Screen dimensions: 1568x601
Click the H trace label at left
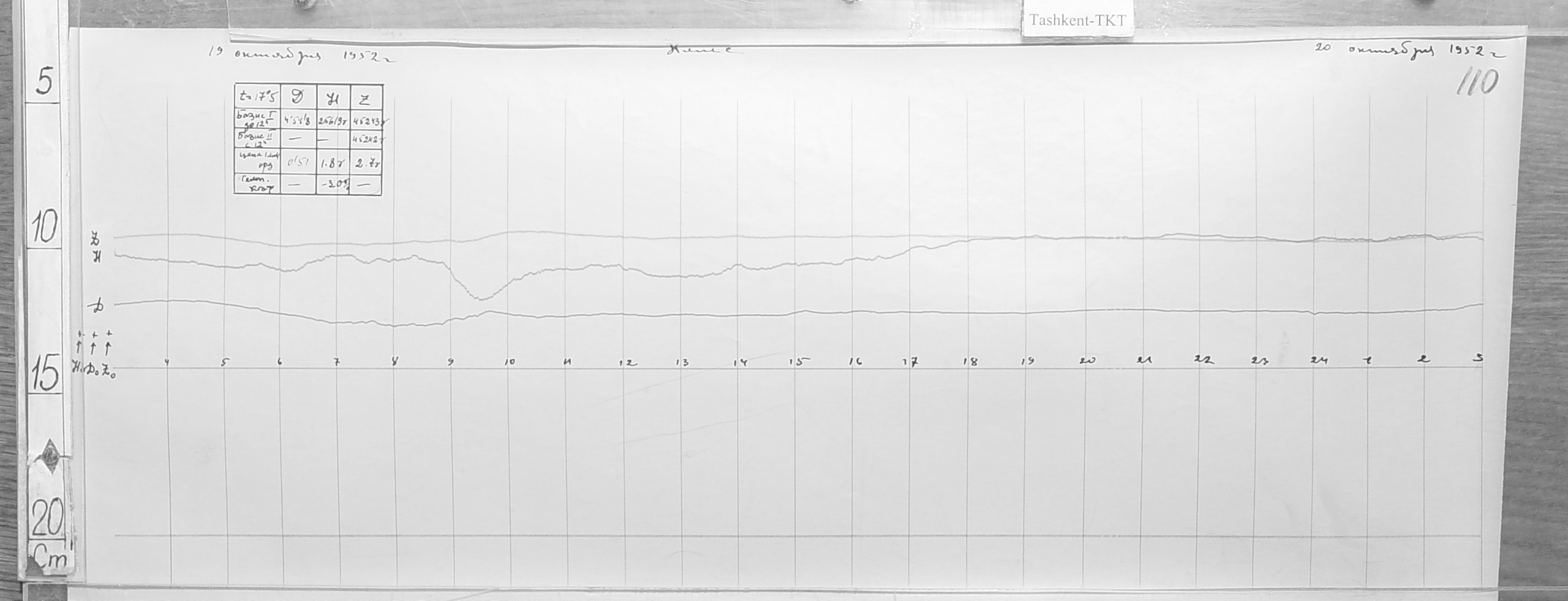(96, 257)
